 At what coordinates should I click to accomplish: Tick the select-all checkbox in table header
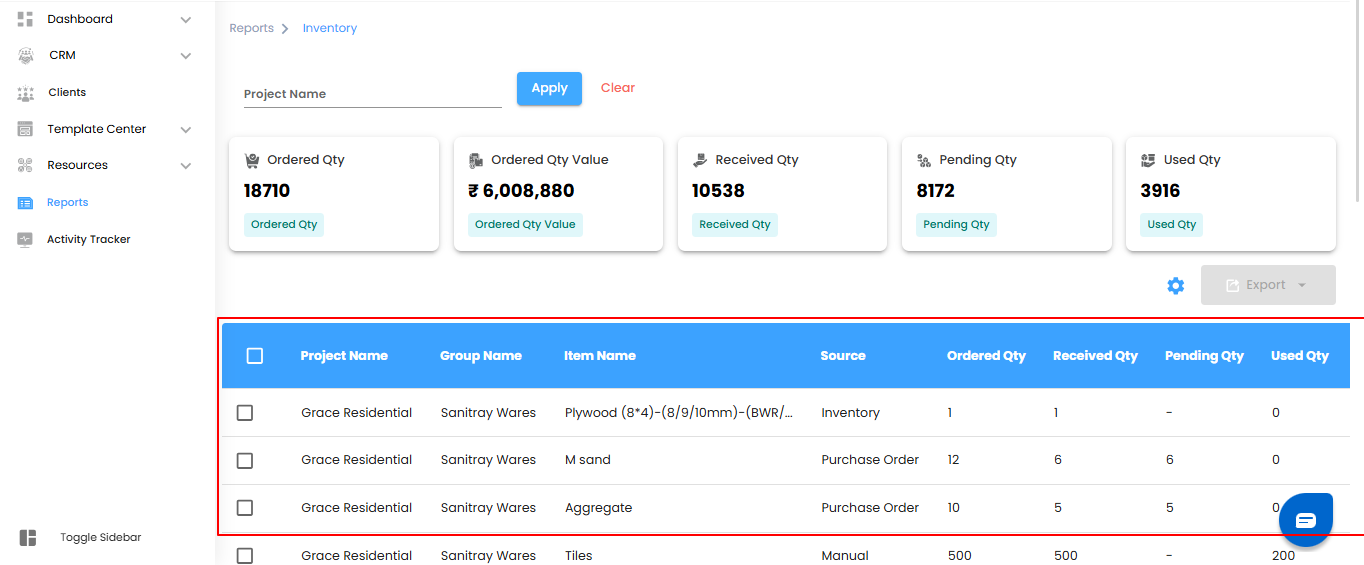[x=255, y=356]
